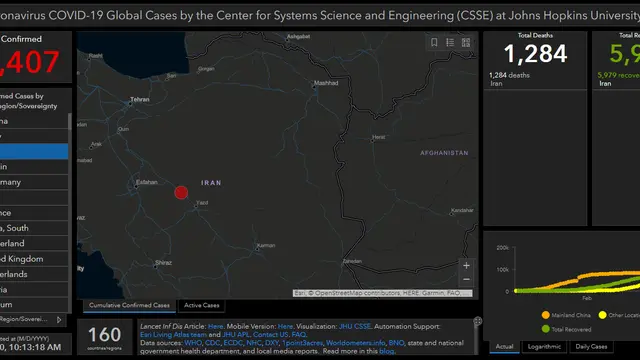The height and width of the screenshot is (360, 640).
Task: Select the Logarithmic chart tab
Action: coord(544,347)
